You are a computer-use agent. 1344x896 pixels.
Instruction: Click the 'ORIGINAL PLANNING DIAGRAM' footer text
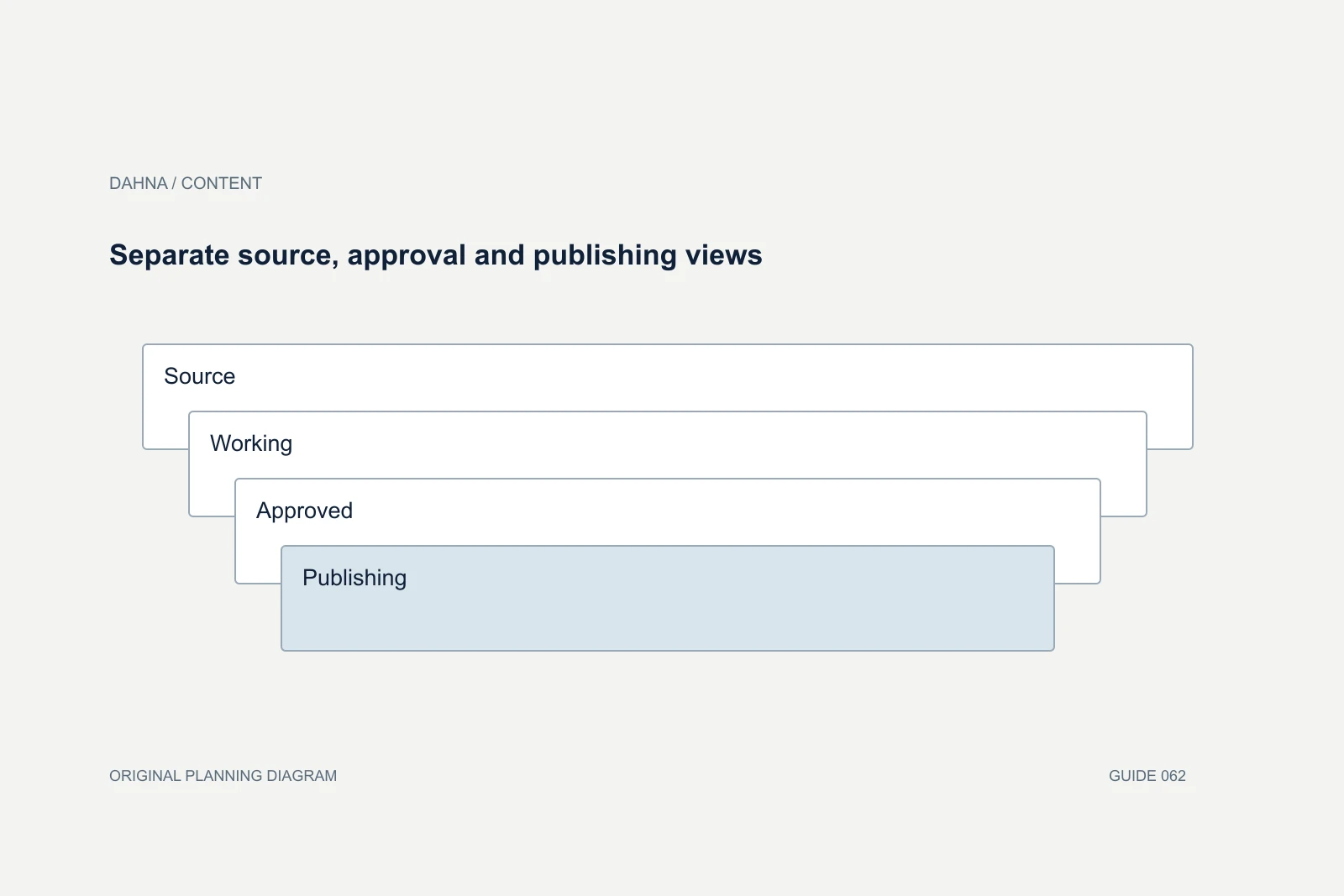point(223,776)
